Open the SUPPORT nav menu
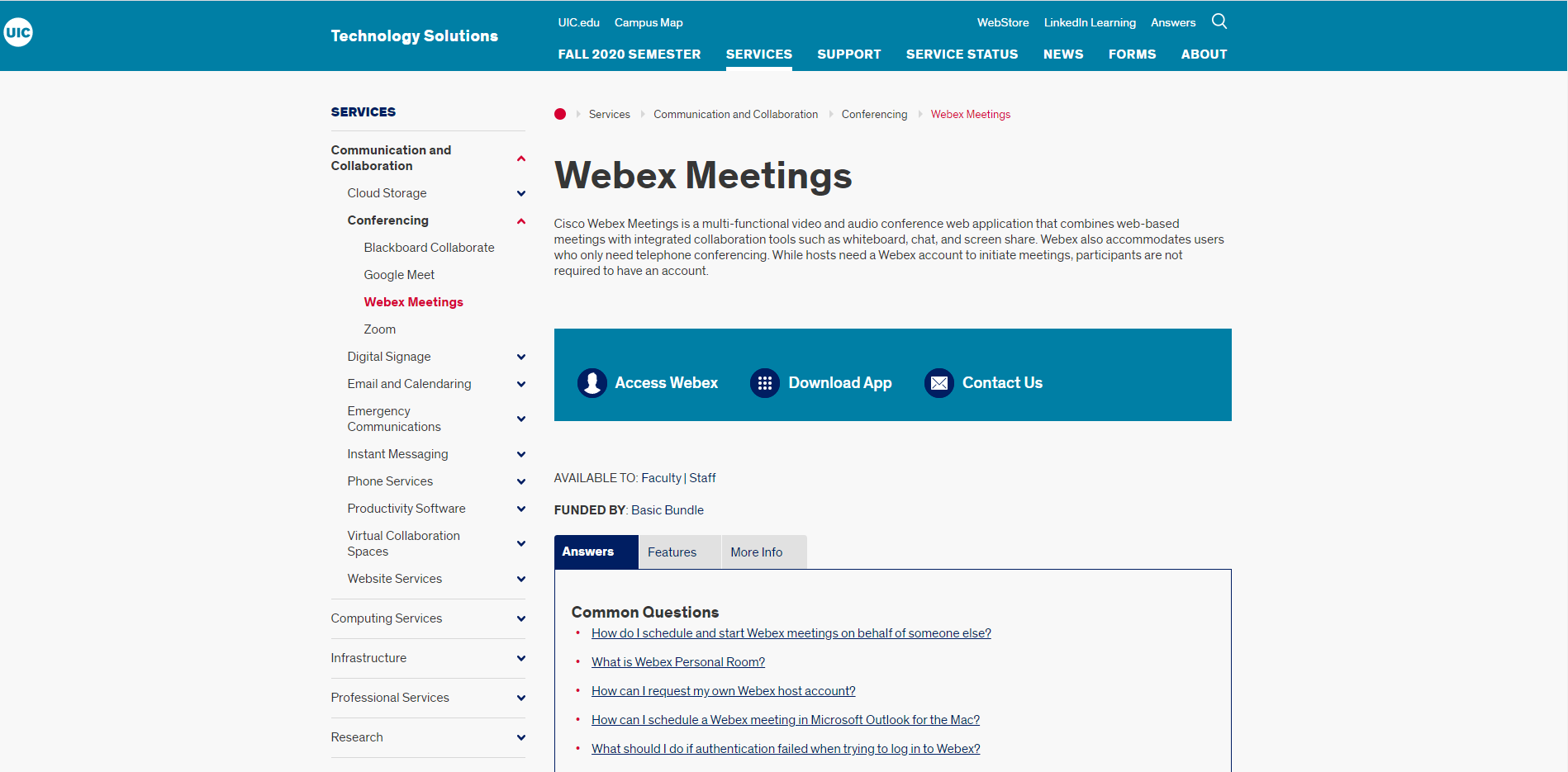The image size is (1568, 772). pos(849,54)
